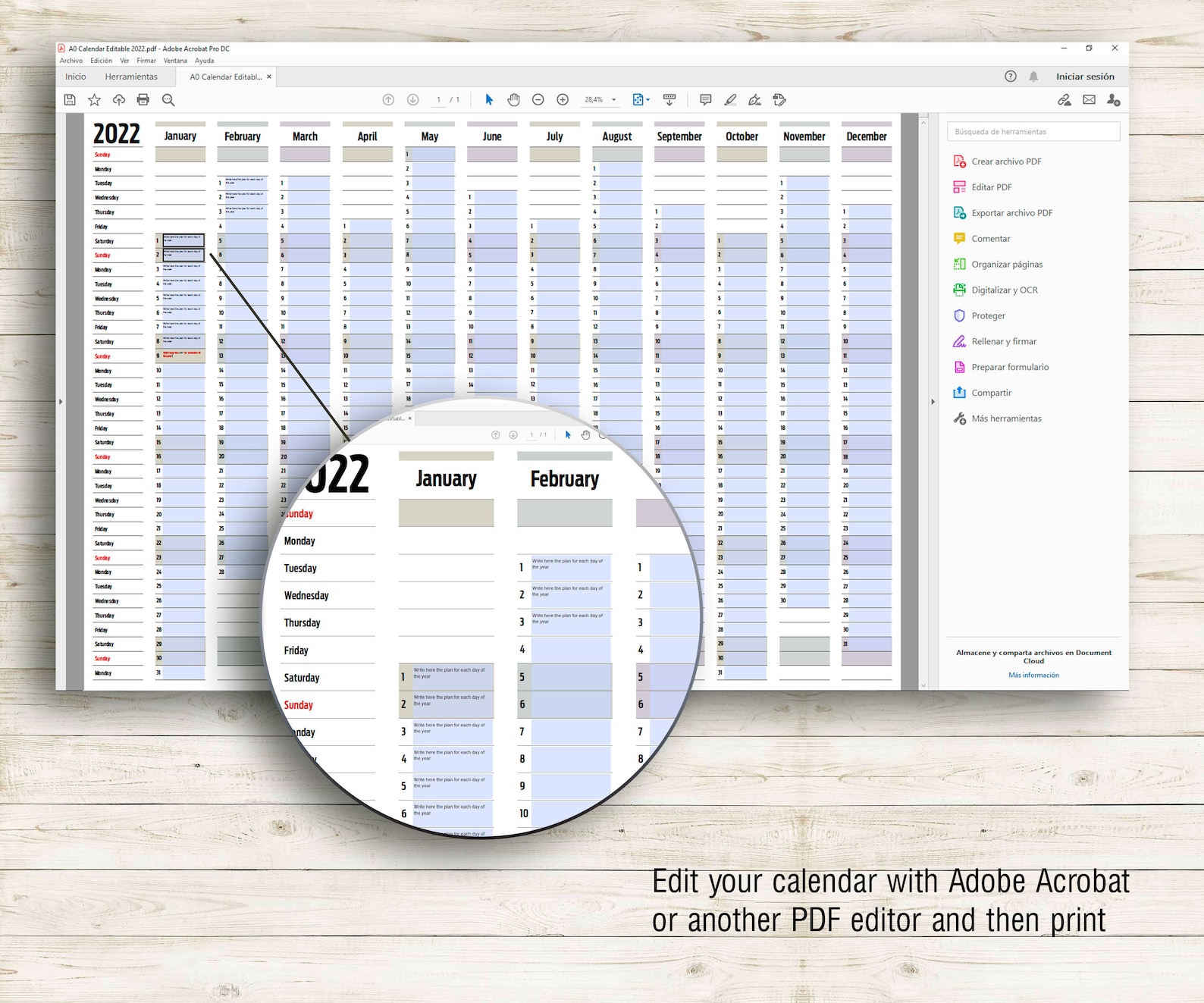Open the sign document pen icon
The height and width of the screenshot is (1003, 1204).
click(754, 99)
